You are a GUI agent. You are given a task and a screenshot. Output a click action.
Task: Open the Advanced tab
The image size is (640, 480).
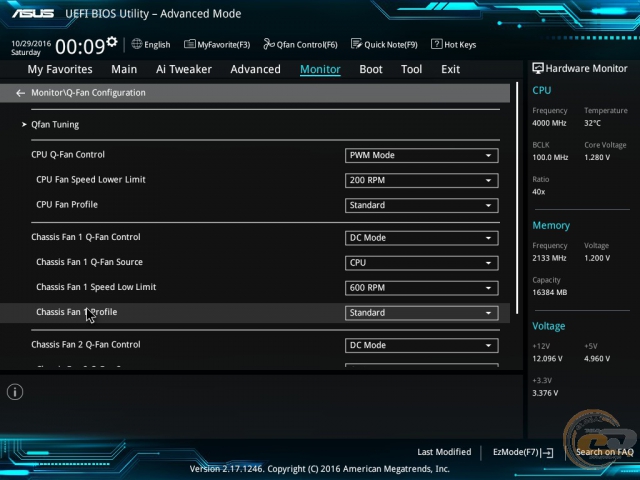coord(256,69)
